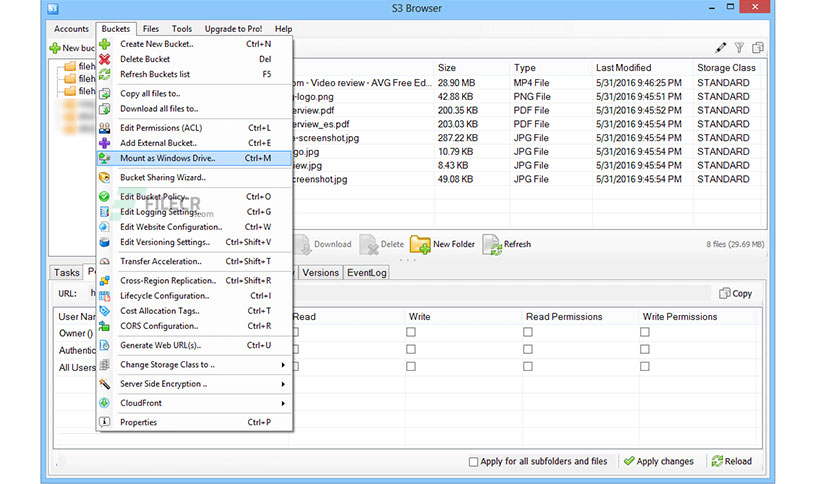836x484 pixels.
Task: Click the Server Side Encryption icon
Action: [x=104, y=384]
